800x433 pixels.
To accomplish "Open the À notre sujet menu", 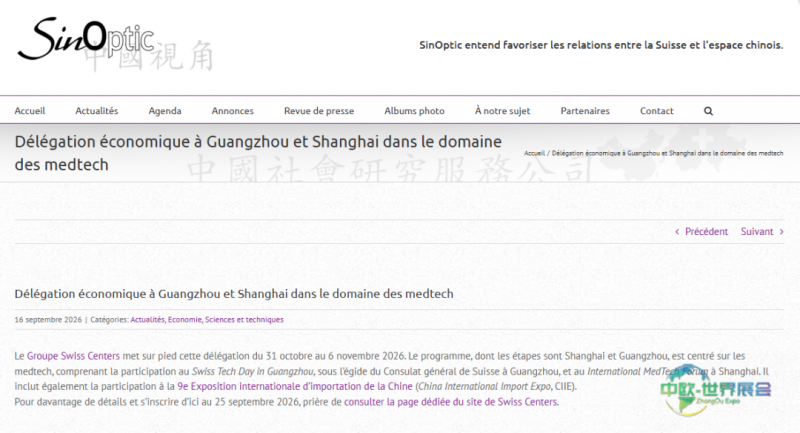I will (503, 111).
